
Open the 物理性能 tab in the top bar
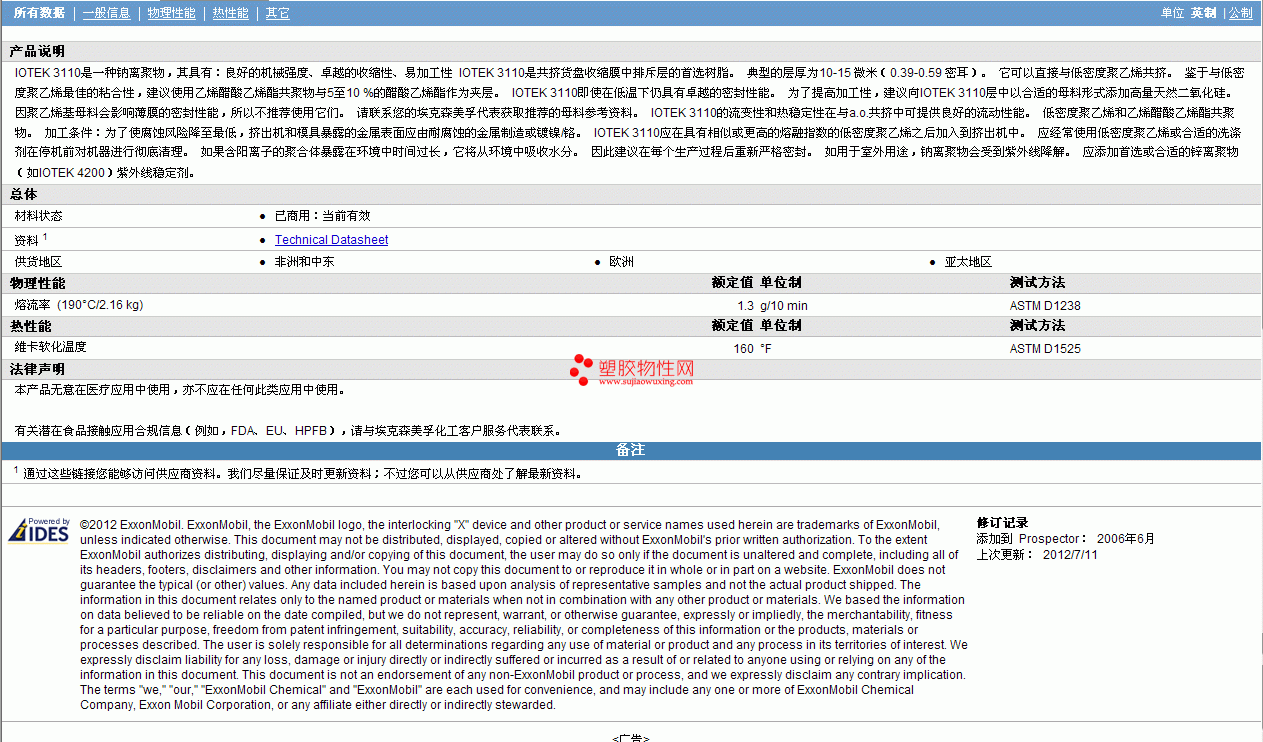coord(172,13)
